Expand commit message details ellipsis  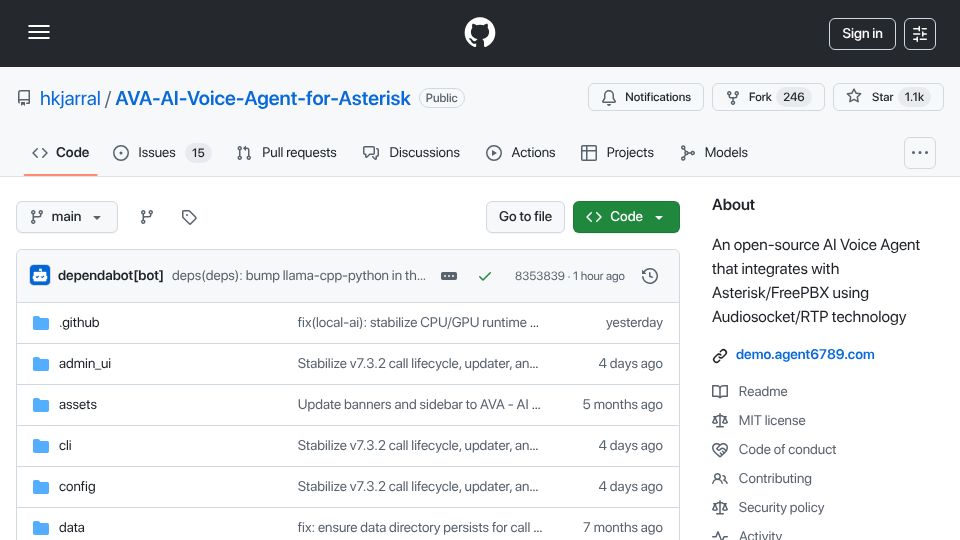point(449,276)
